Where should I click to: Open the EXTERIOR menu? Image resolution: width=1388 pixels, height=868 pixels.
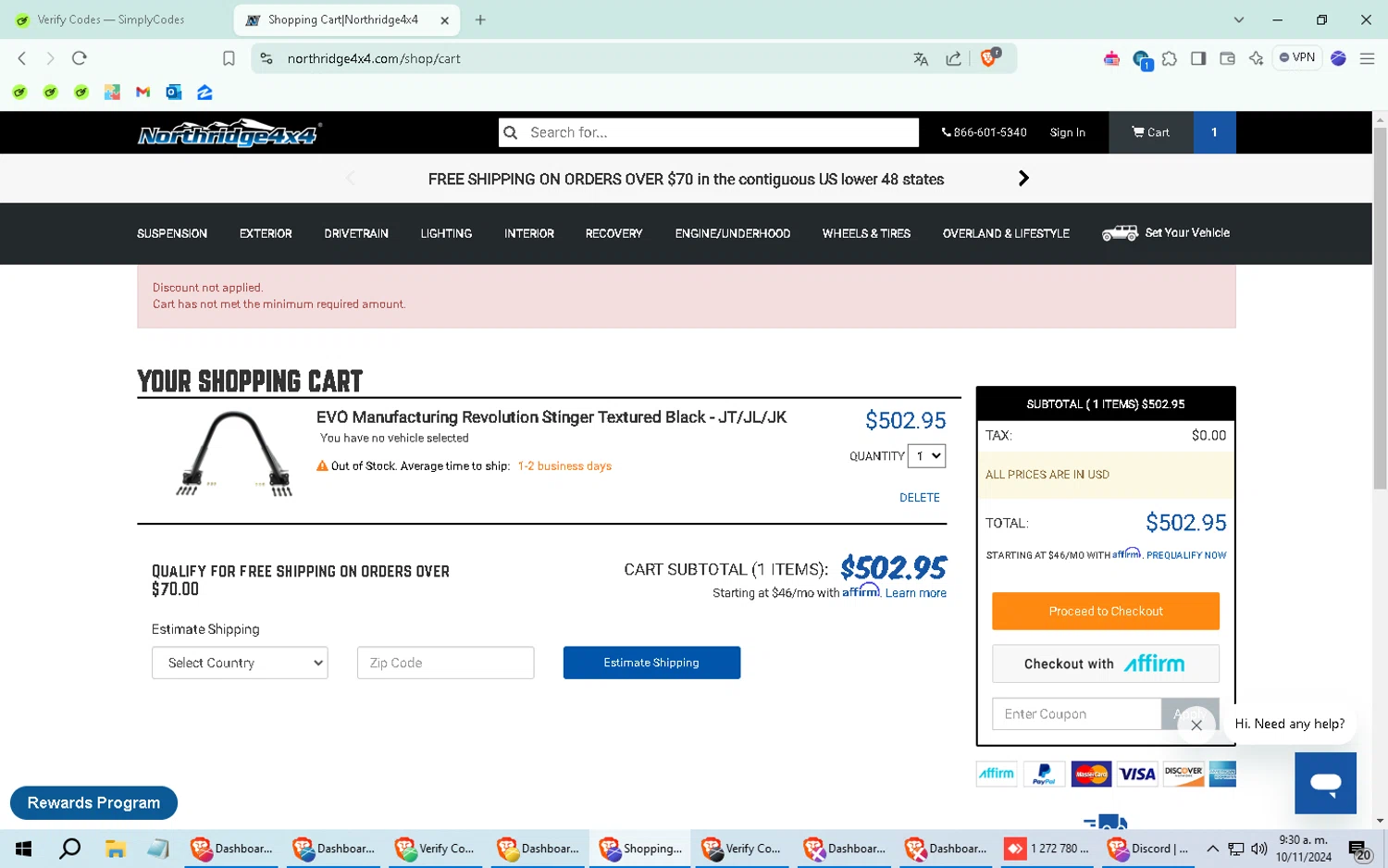pos(266,233)
